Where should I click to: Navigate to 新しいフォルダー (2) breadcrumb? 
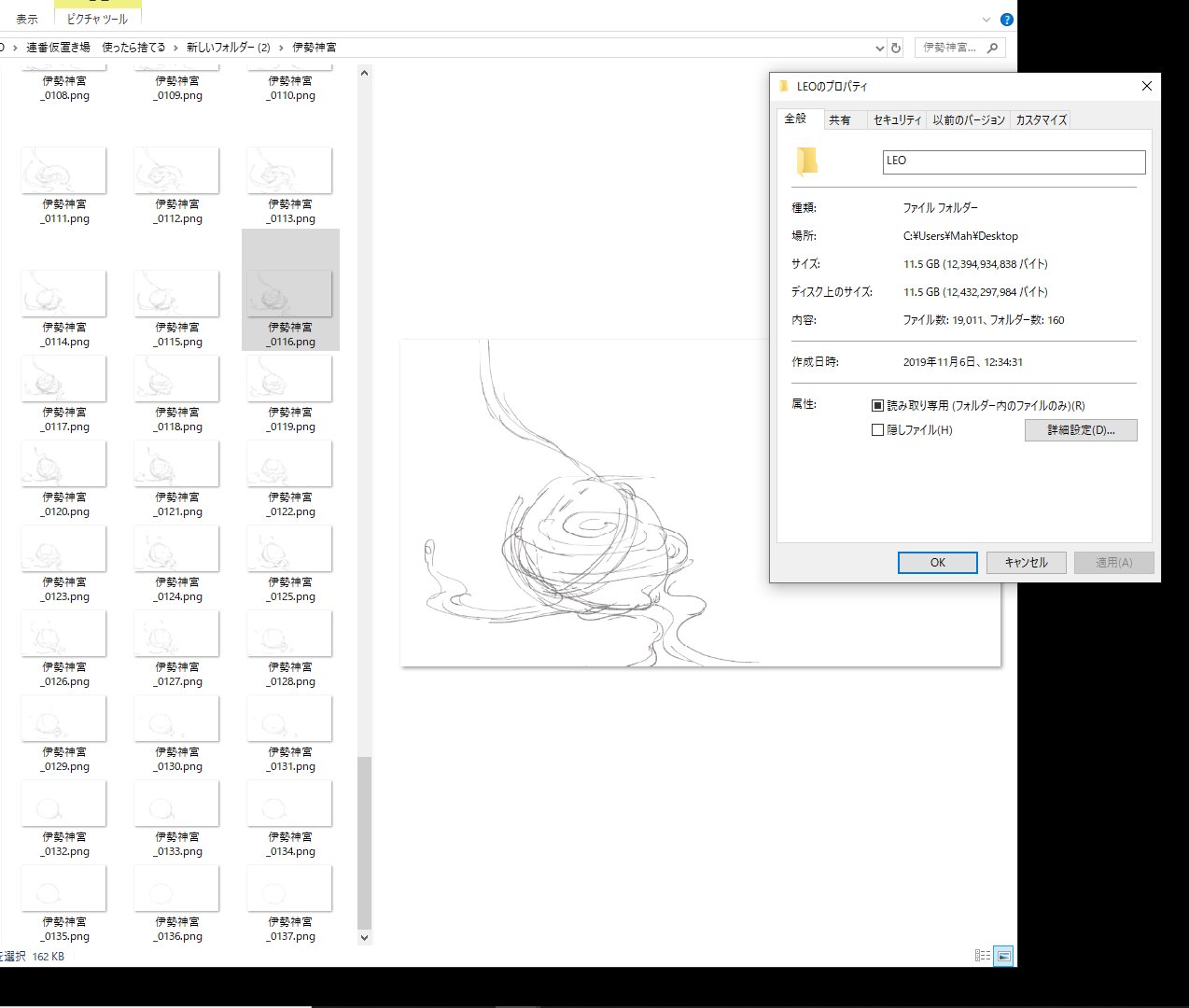point(229,48)
